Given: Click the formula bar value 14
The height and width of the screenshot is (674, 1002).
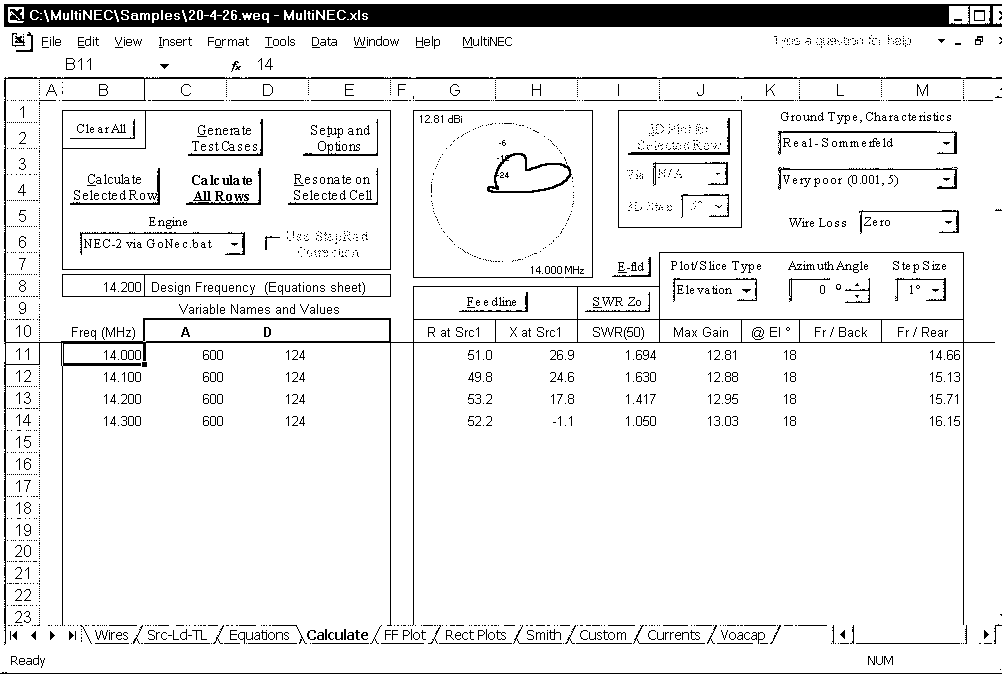Looking at the screenshot, I should pyautogui.click(x=265, y=65).
